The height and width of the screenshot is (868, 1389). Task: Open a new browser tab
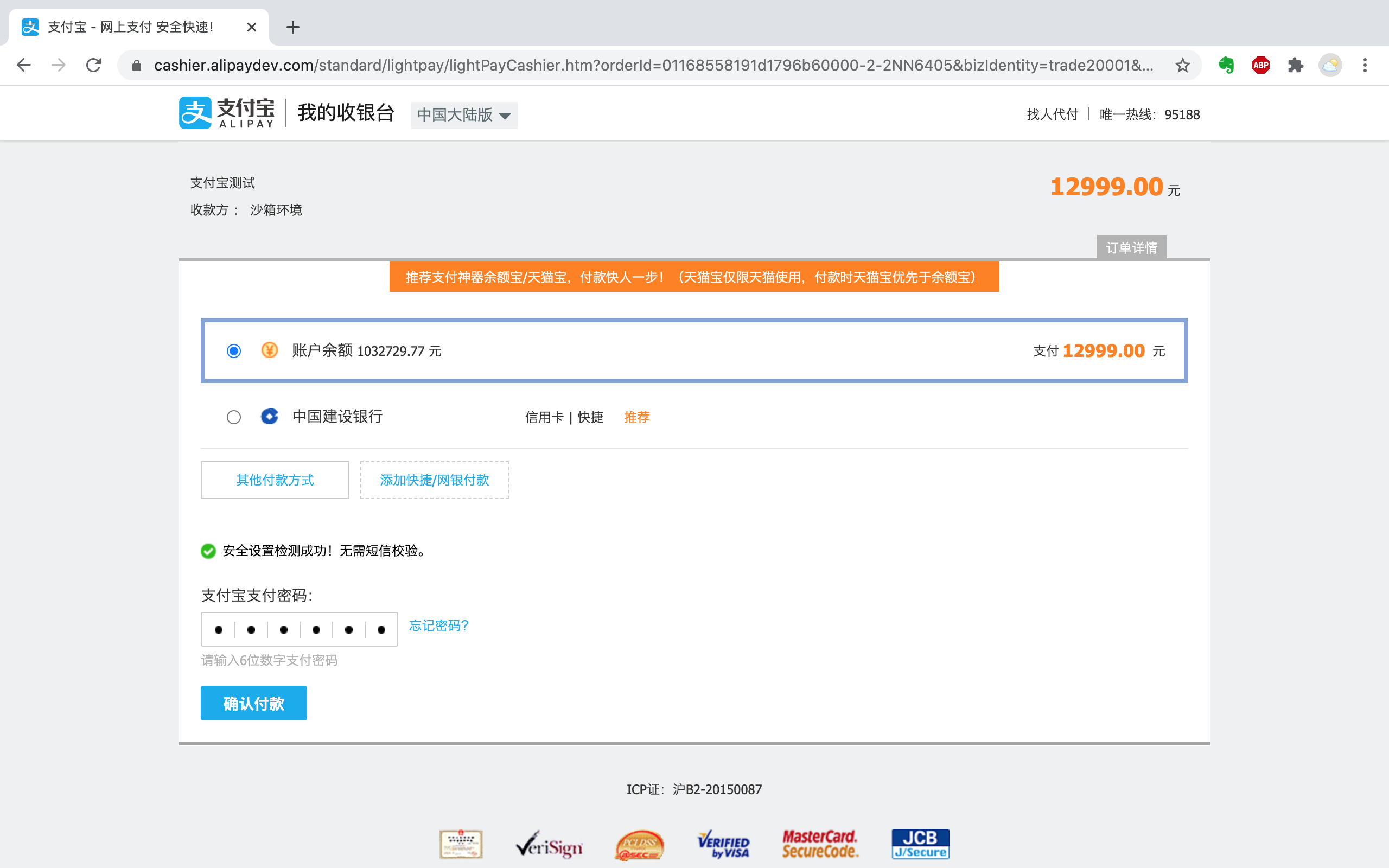293,27
